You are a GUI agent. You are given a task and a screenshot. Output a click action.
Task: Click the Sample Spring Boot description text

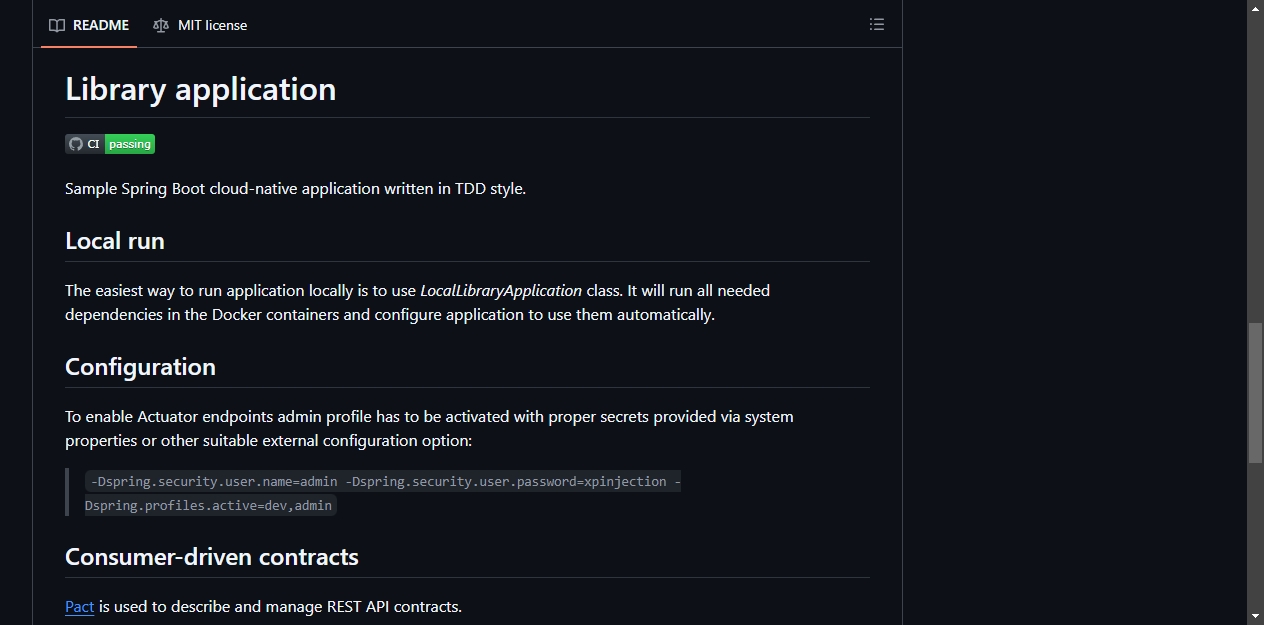(x=295, y=189)
